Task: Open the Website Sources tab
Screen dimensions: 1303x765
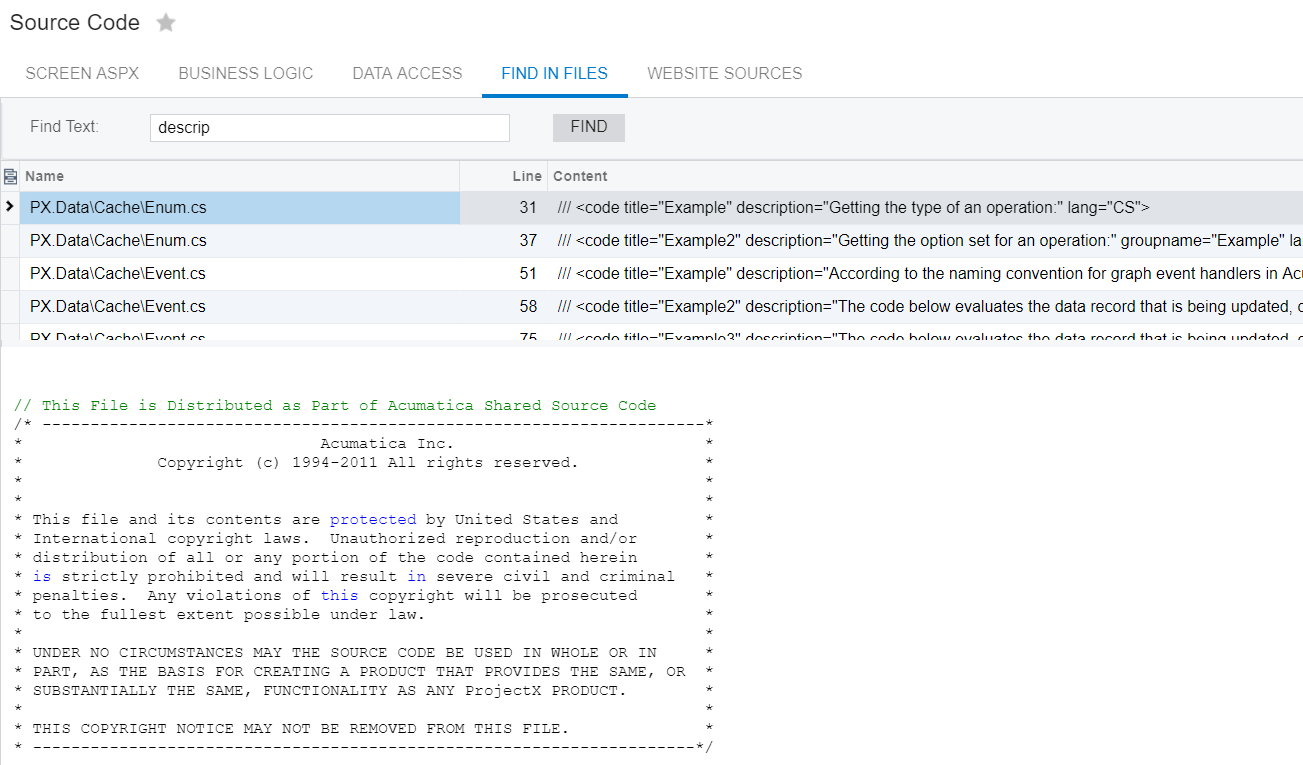Action: tap(725, 73)
